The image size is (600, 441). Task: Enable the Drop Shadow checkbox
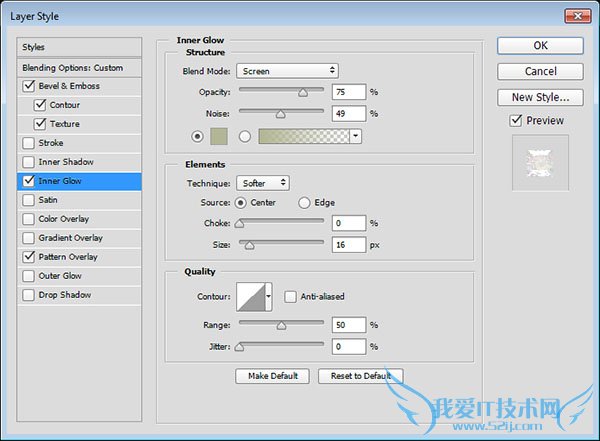tap(29, 295)
